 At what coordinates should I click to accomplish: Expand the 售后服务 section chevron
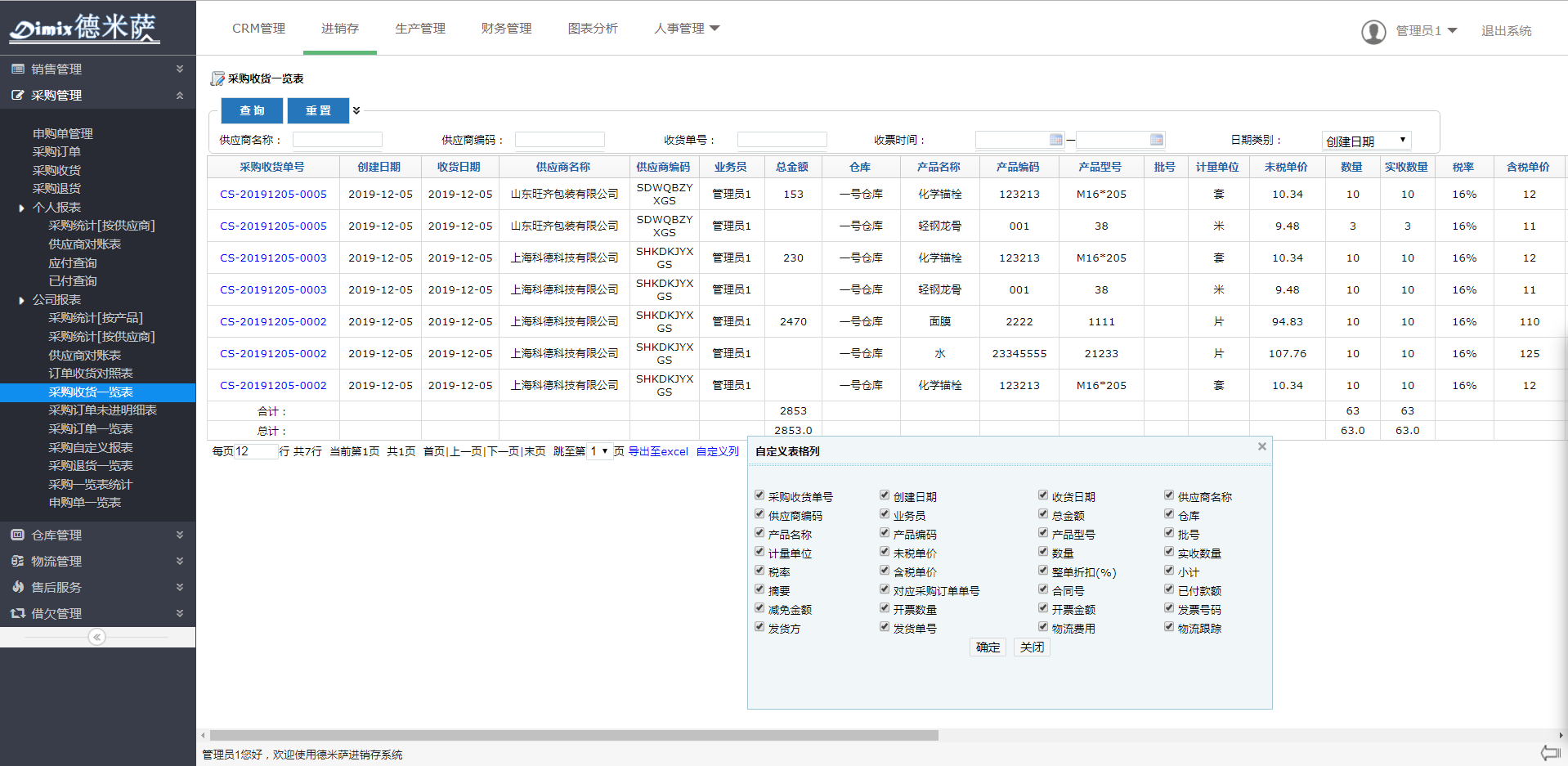tap(180, 587)
